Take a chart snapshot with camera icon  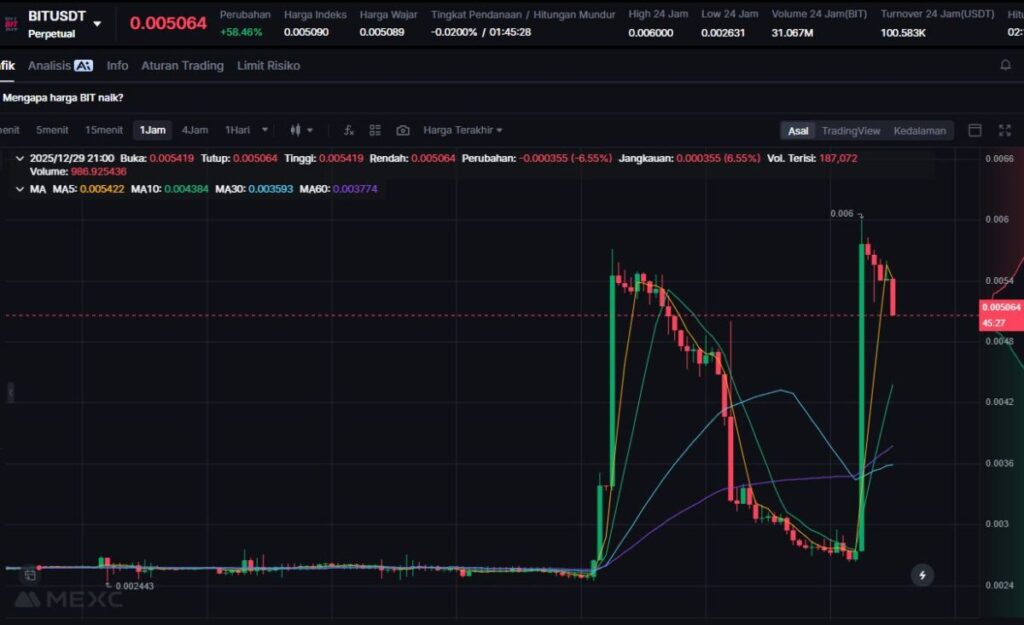(402, 130)
